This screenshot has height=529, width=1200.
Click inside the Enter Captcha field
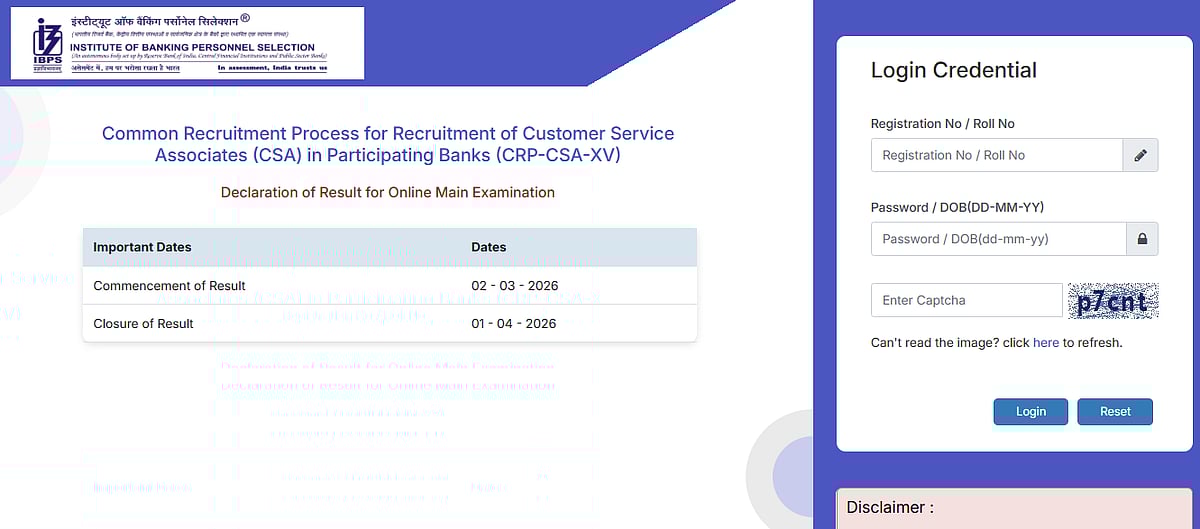965,300
